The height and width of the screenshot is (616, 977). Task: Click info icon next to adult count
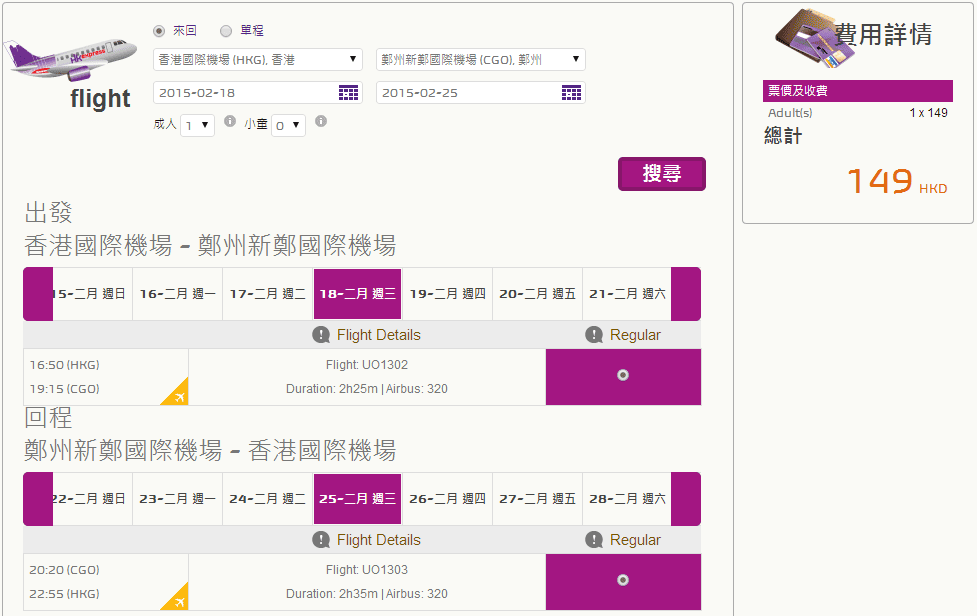[x=230, y=122]
